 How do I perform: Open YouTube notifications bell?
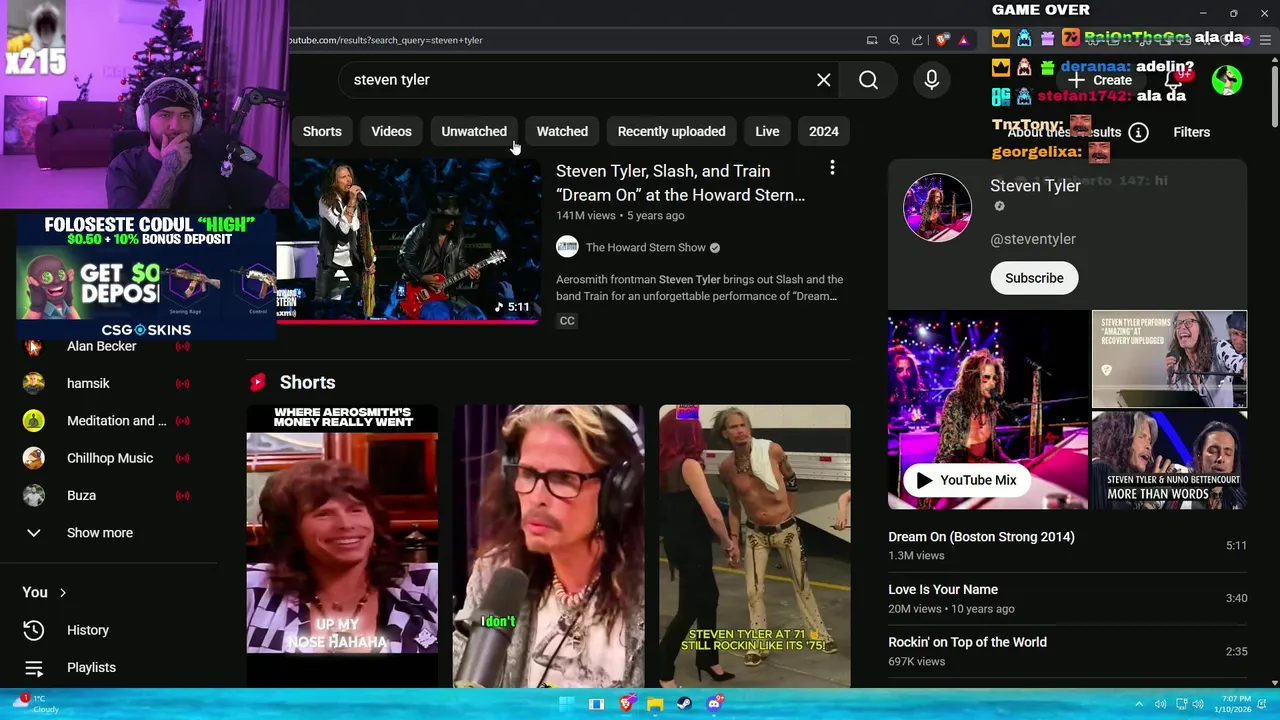point(1175,80)
